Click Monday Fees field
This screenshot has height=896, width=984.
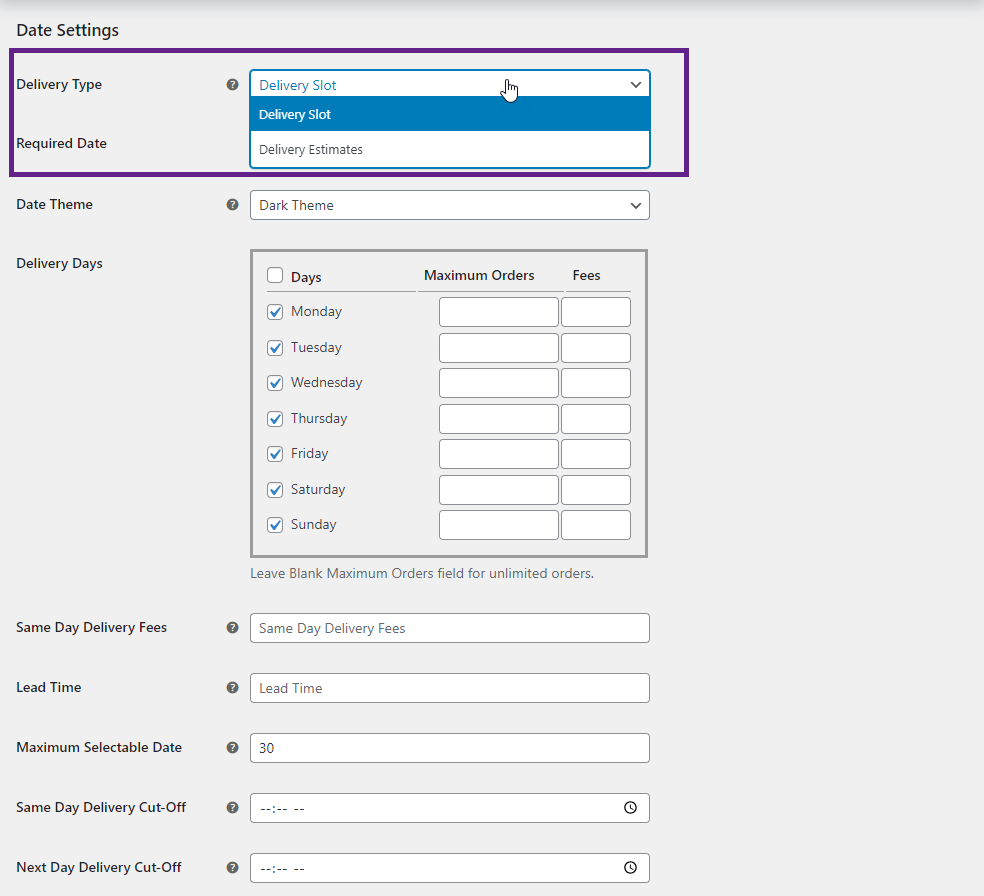pyautogui.click(x=596, y=312)
